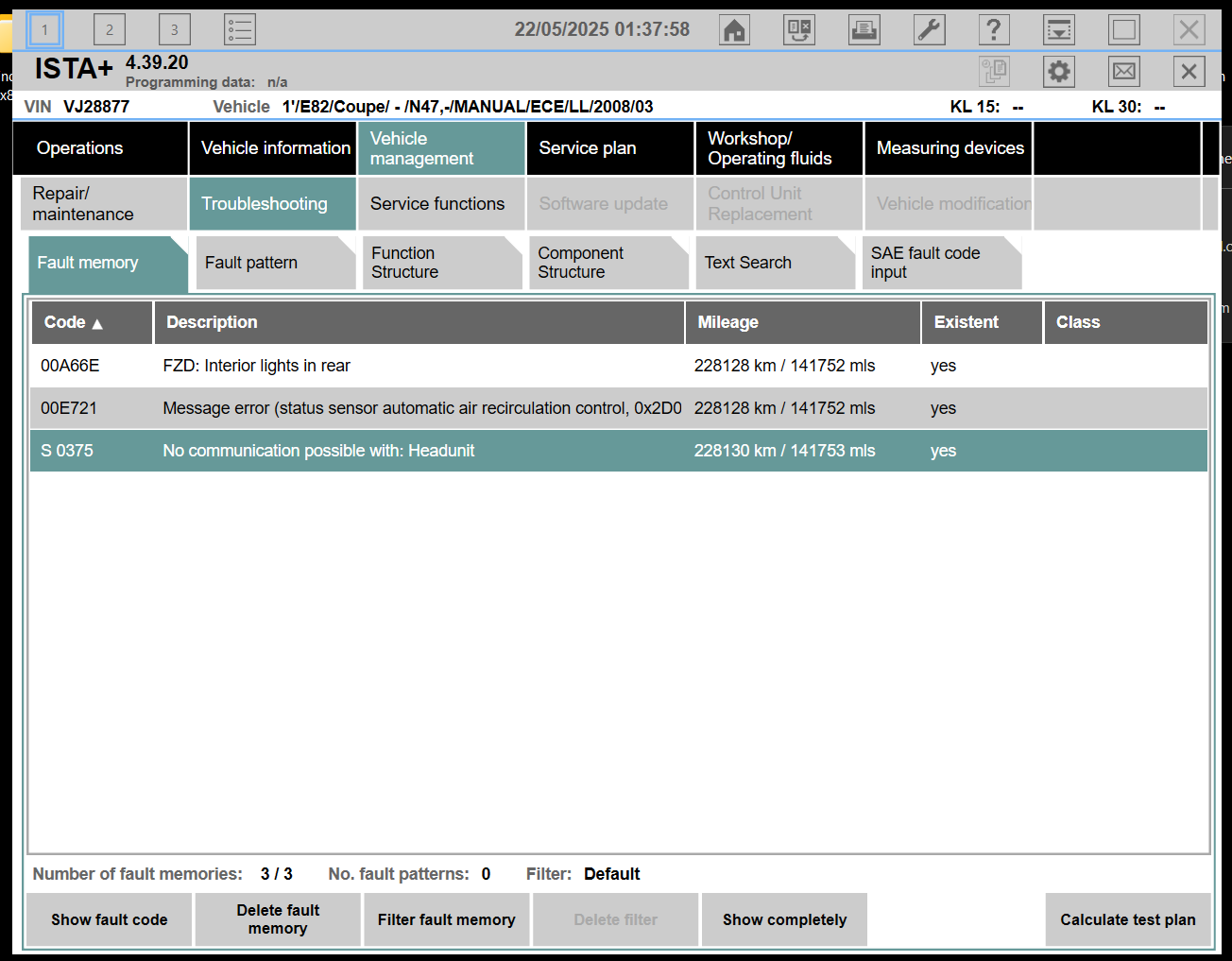Image resolution: width=1232 pixels, height=961 pixels.
Task: Switch to Measuring devices tab
Action: [x=949, y=148]
